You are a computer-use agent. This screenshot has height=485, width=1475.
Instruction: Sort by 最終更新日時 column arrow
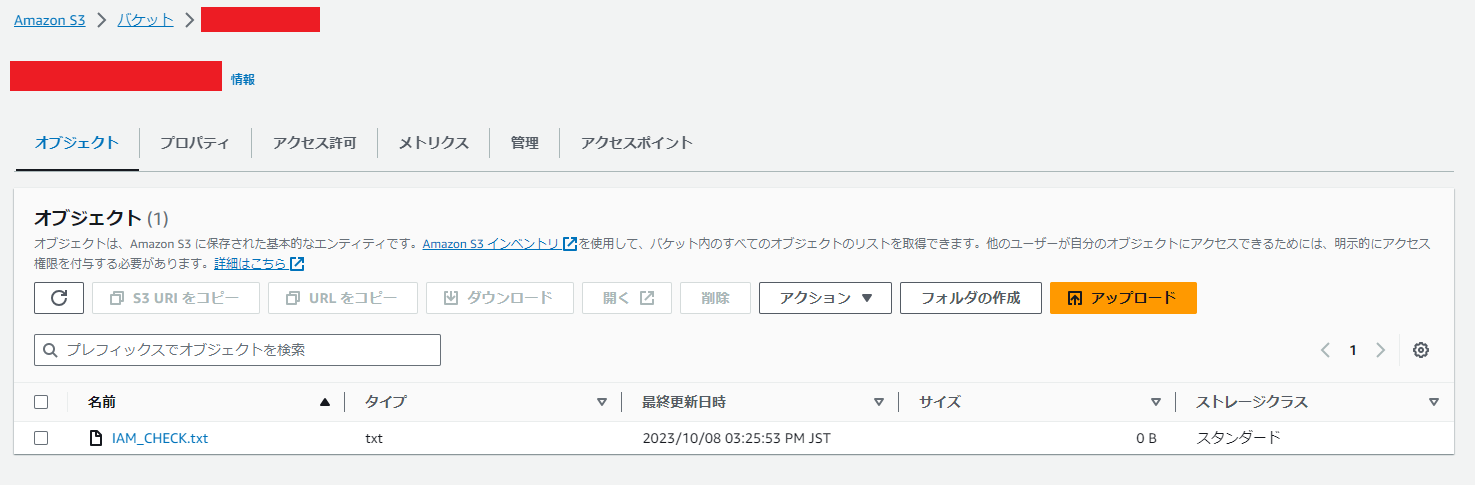[879, 402]
